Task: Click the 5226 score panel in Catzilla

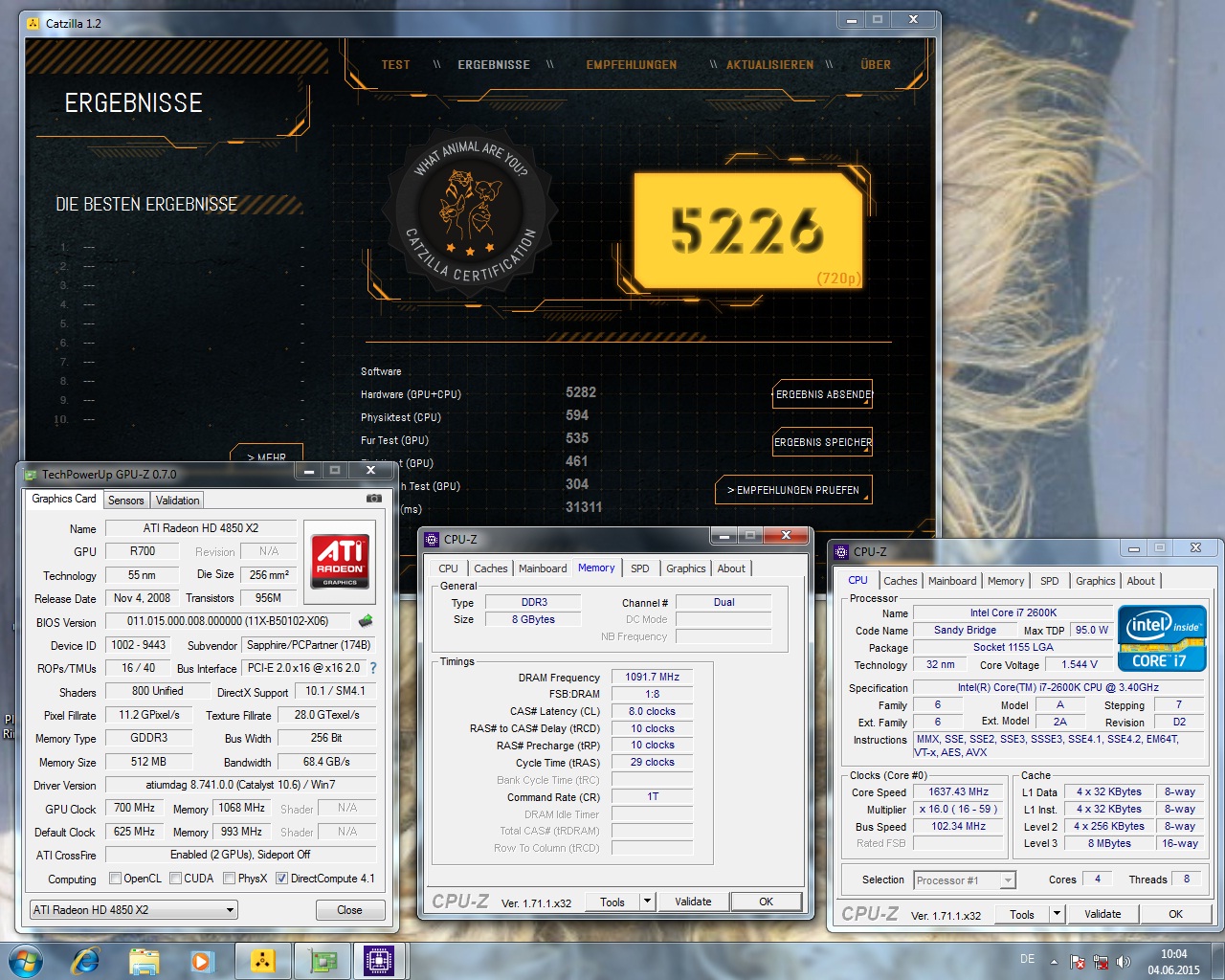Action: pos(748,231)
